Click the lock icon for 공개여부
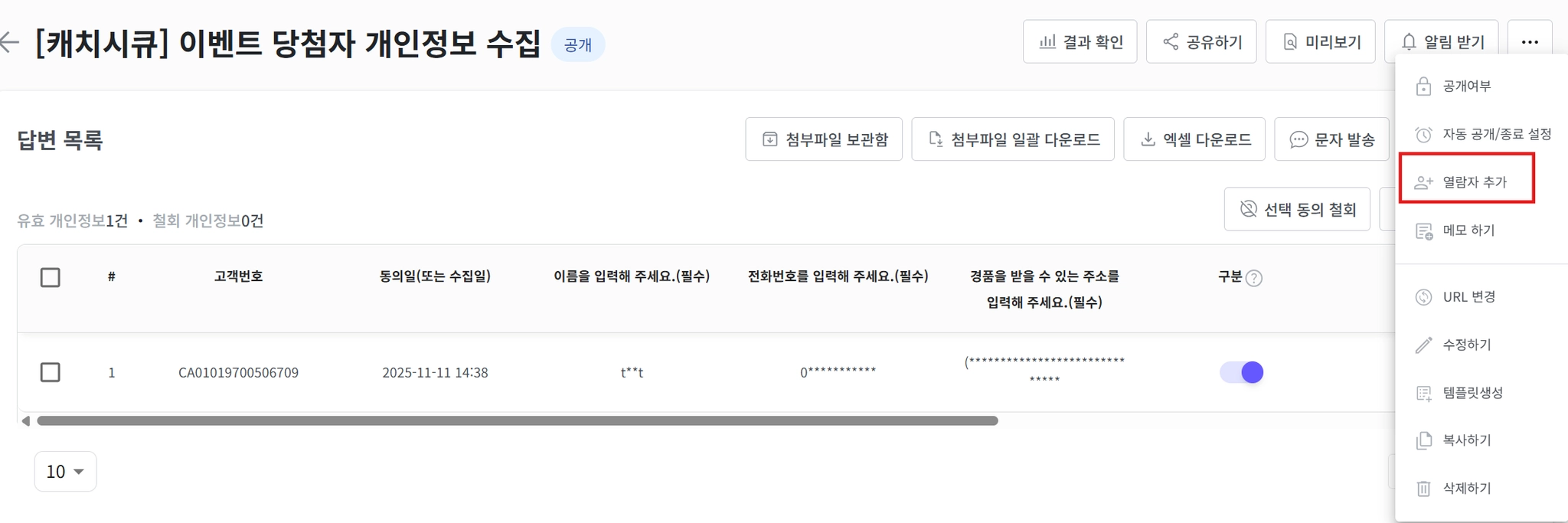The width and height of the screenshot is (1568, 523). tap(1423, 87)
